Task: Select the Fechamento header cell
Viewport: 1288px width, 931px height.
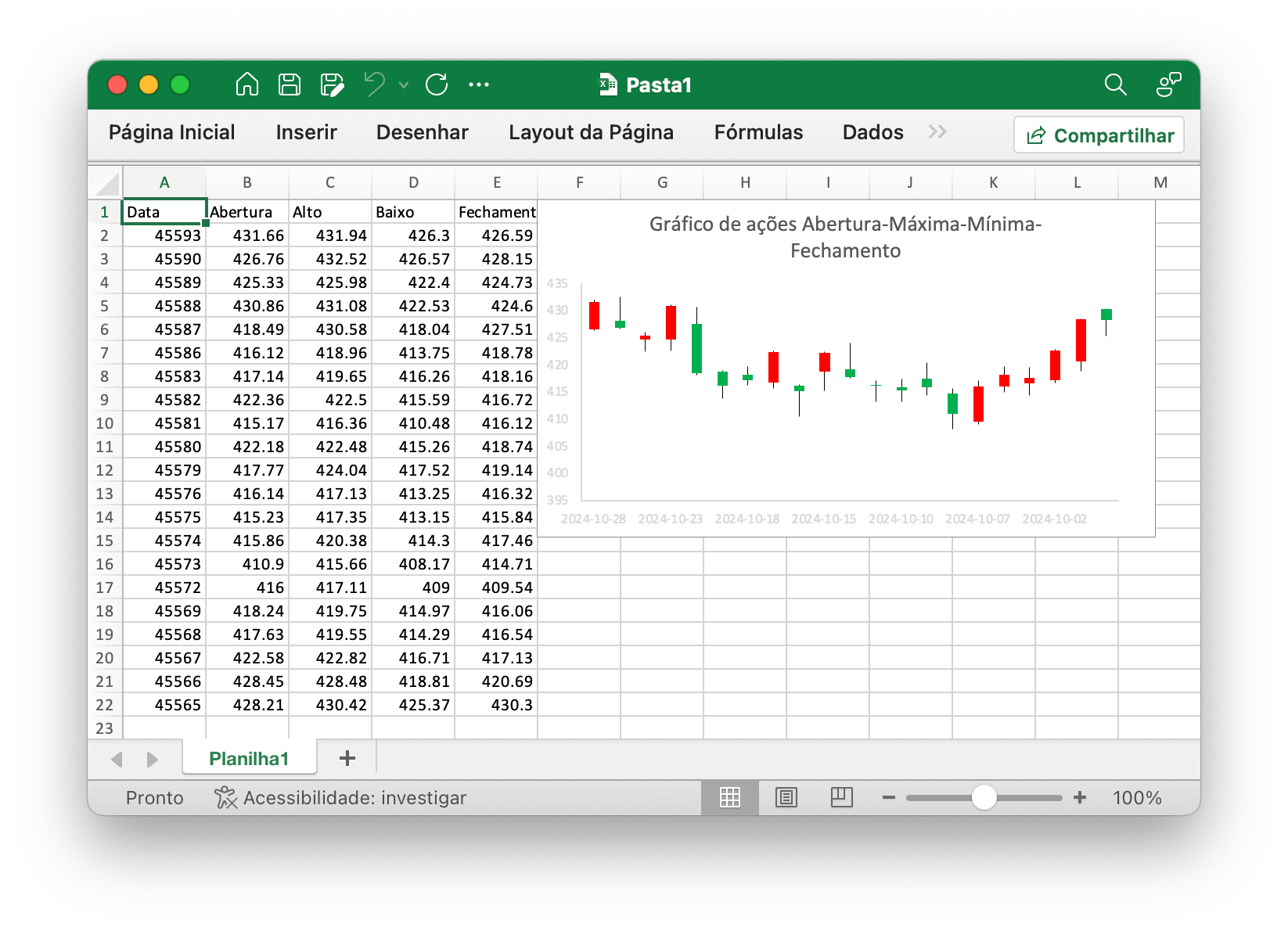Action: pyautogui.click(x=497, y=212)
